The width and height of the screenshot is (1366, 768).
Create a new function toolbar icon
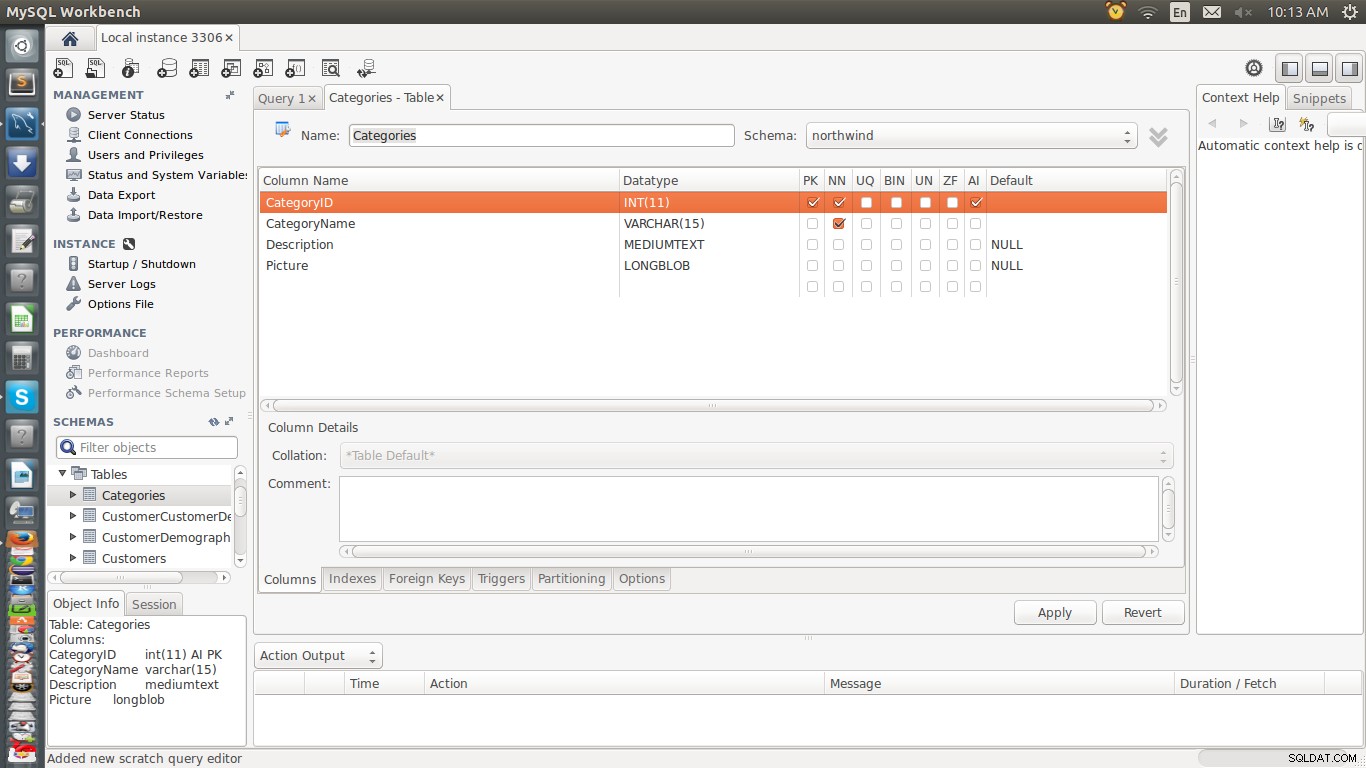click(295, 68)
